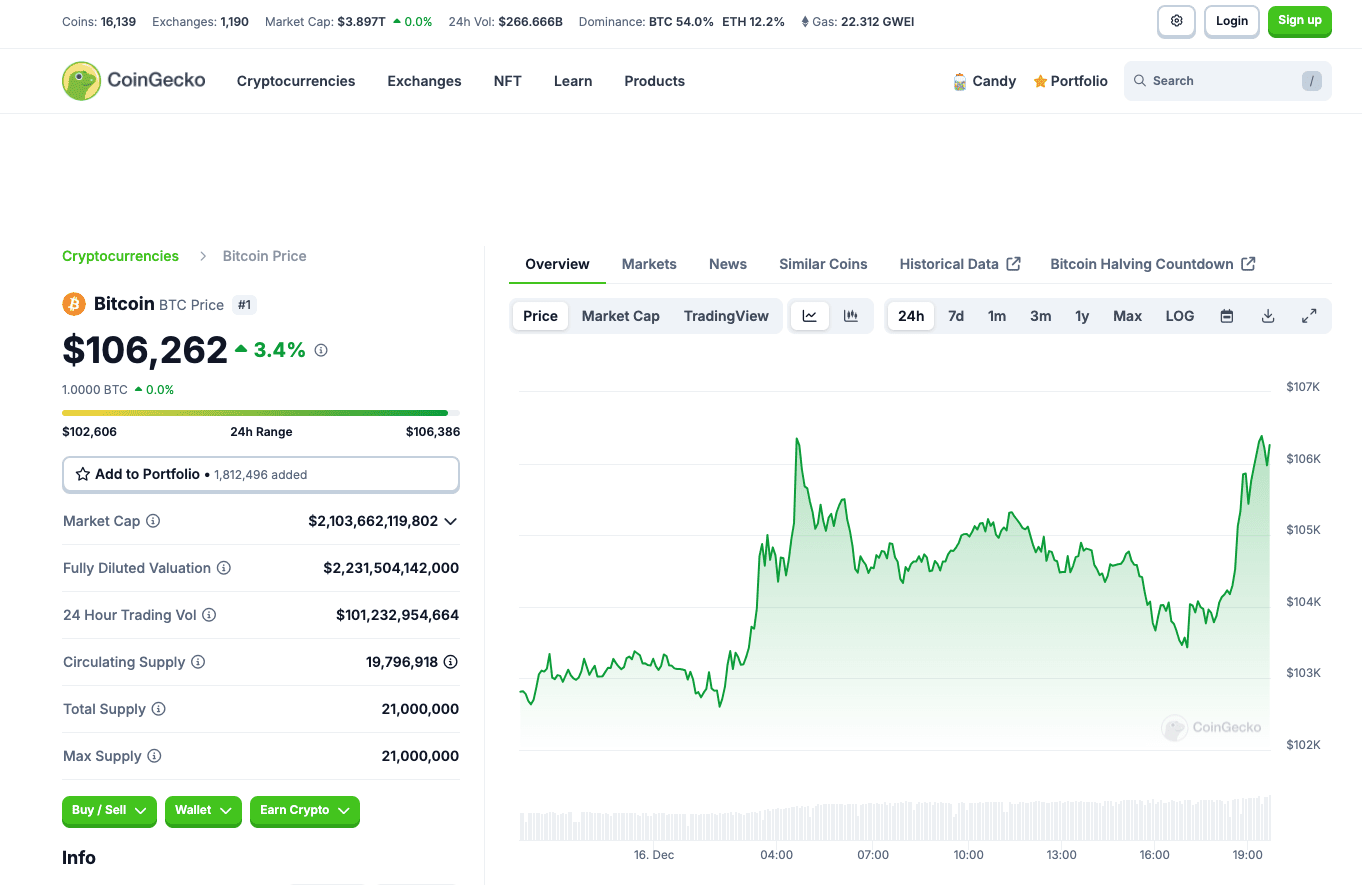The width and height of the screenshot is (1362, 885).
Task: Click info icon beside Fully Diluted Valuation
Action: (224, 568)
